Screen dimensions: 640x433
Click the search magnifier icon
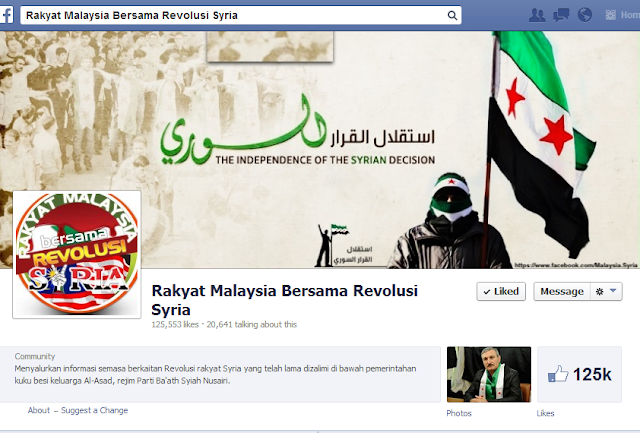pos(452,16)
